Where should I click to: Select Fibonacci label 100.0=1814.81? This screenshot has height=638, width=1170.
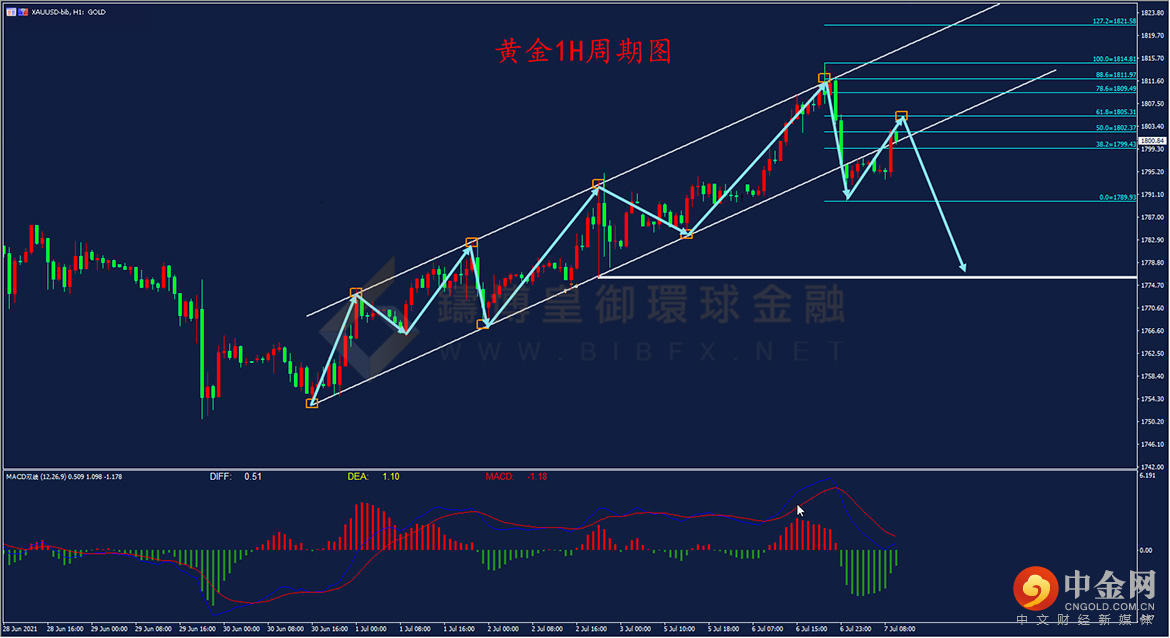click(x=1114, y=58)
